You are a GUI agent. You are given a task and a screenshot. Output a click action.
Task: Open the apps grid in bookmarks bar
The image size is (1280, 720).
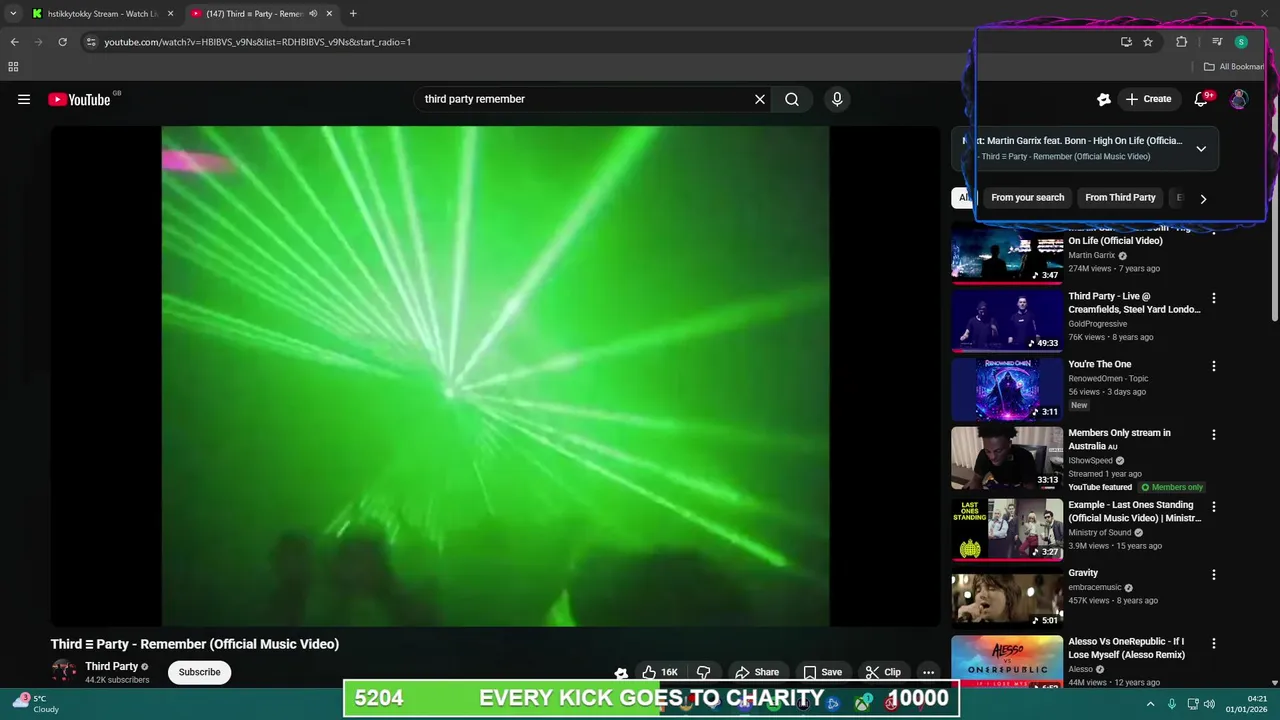13,67
